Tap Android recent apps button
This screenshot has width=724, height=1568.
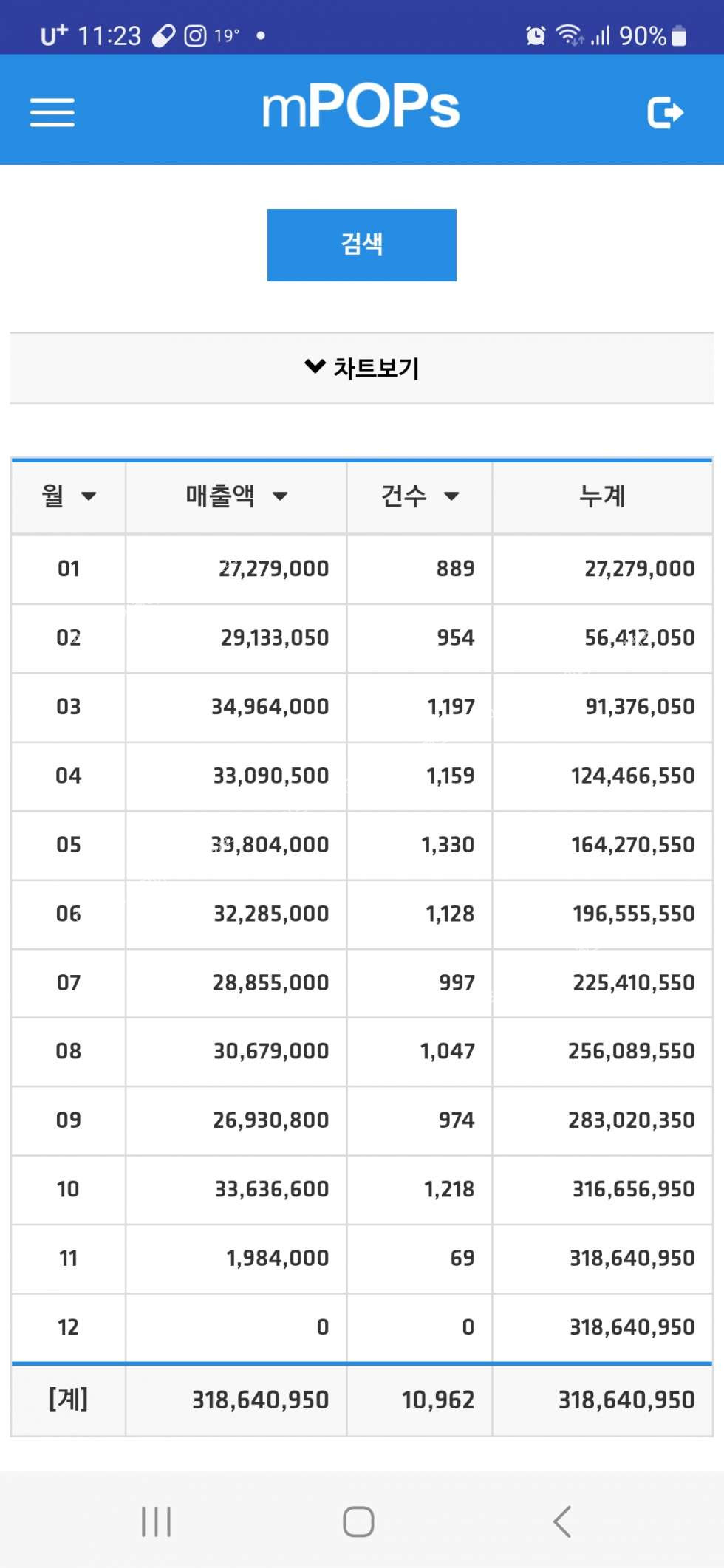(x=156, y=1521)
